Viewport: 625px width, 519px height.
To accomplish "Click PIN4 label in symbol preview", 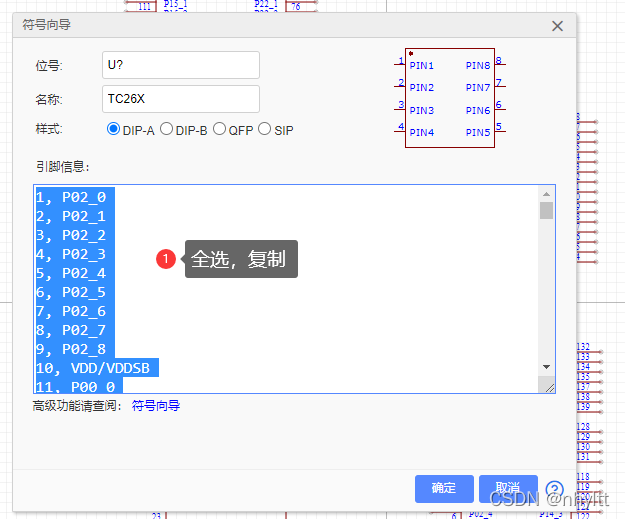I will click(x=421, y=132).
